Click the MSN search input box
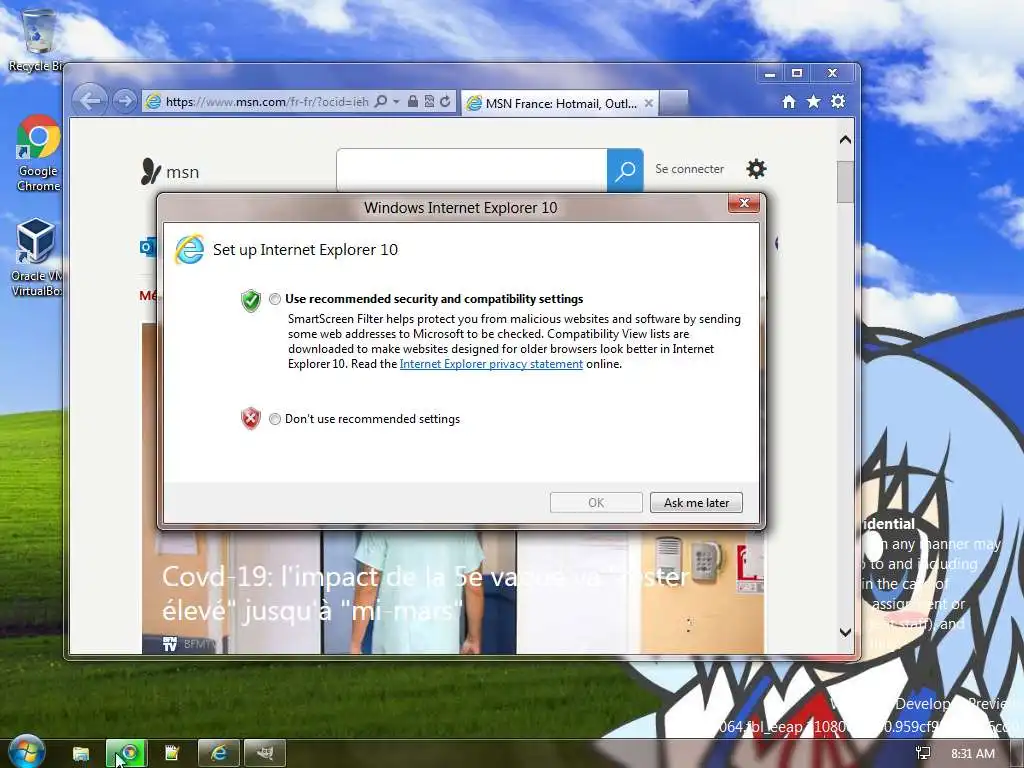This screenshot has width=1024, height=768. click(x=472, y=170)
